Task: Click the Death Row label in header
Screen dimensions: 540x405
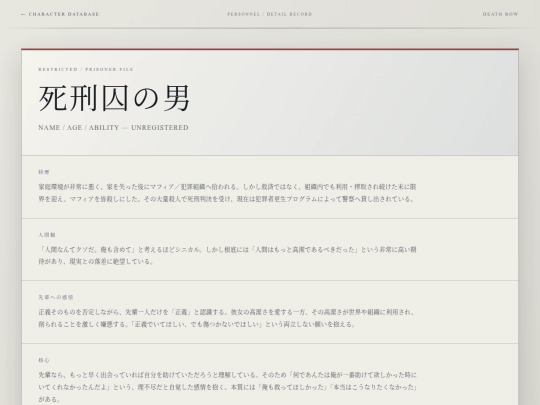Action: (x=500, y=14)
